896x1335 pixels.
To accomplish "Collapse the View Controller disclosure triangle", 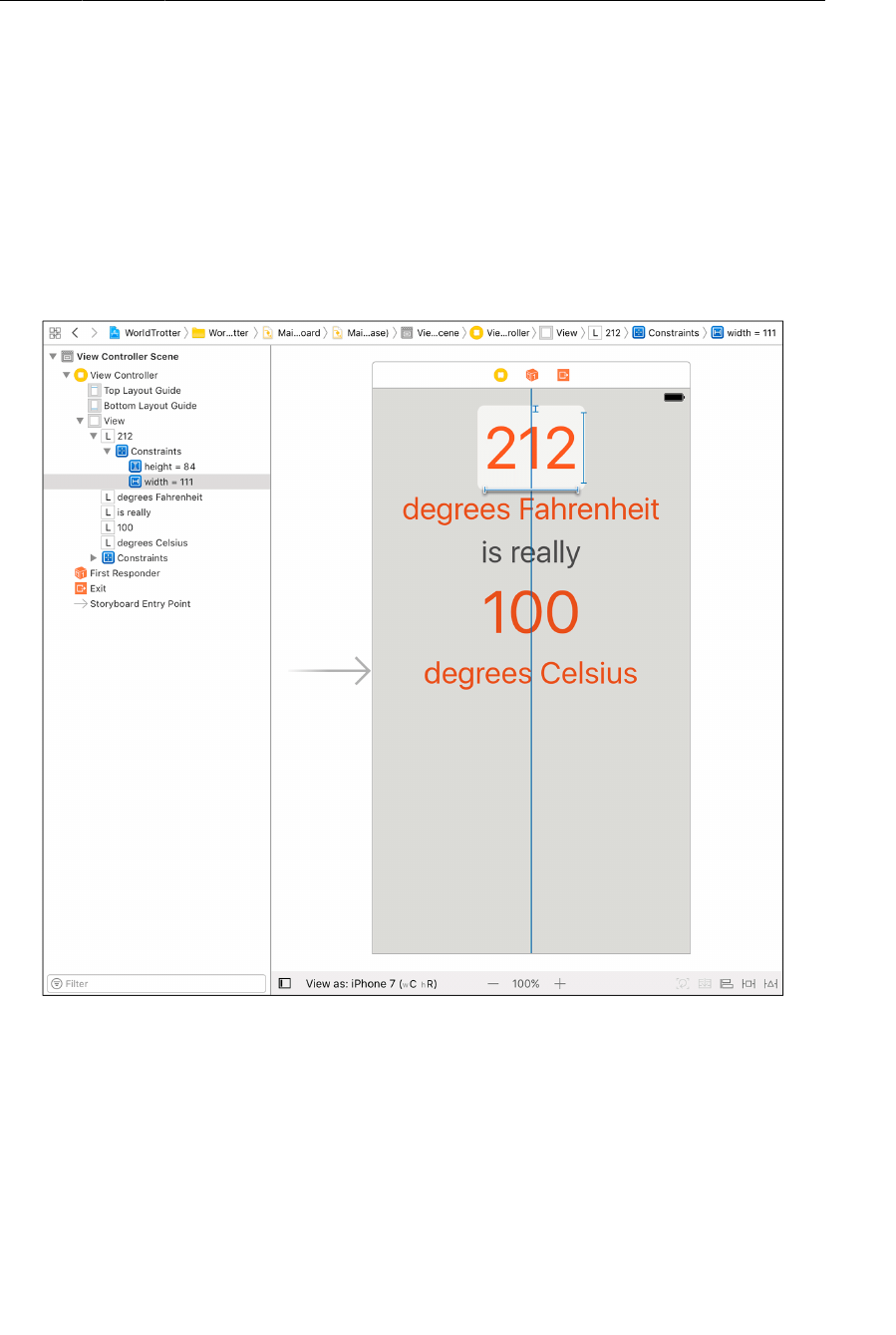I will coord(67,375).
